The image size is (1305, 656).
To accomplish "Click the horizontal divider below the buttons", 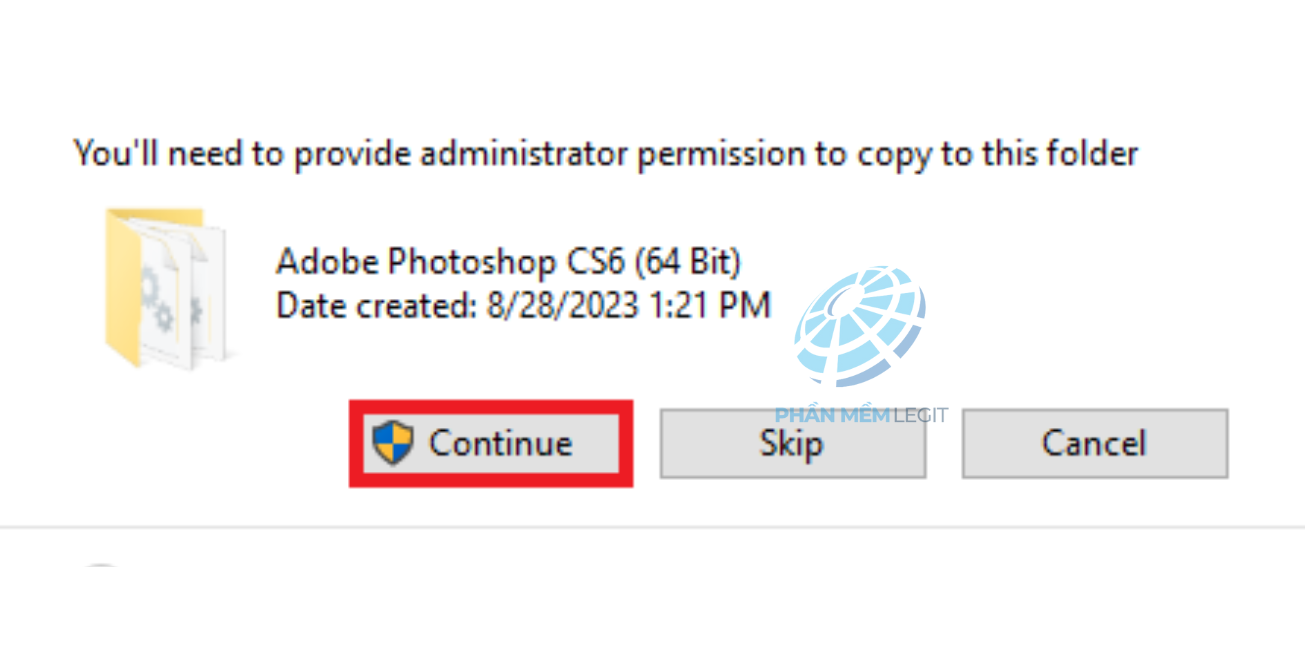I will (x=650, y=527).
